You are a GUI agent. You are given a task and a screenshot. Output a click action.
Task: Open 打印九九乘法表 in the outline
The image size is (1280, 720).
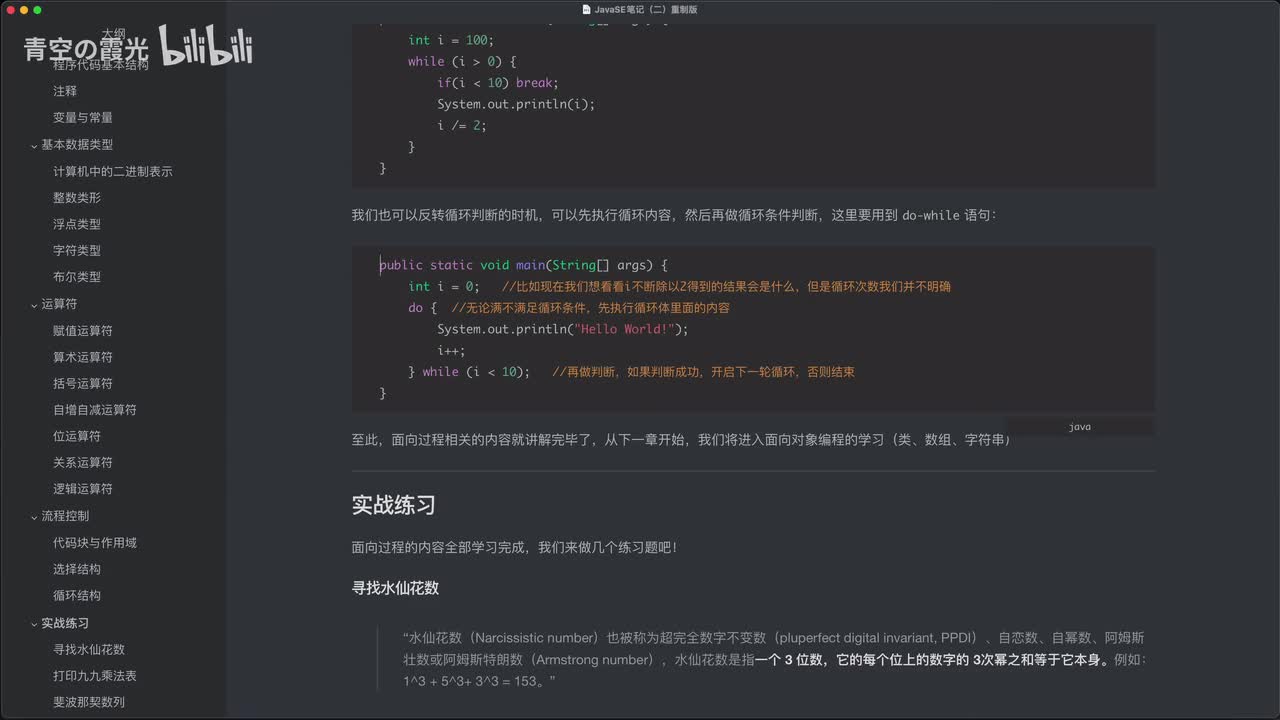click(95, 676)
